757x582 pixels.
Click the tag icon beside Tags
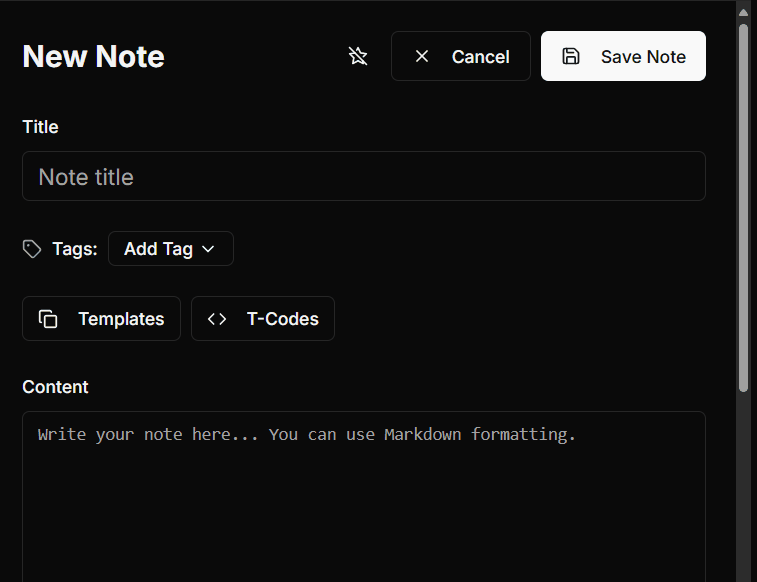[x=32, y=249]
